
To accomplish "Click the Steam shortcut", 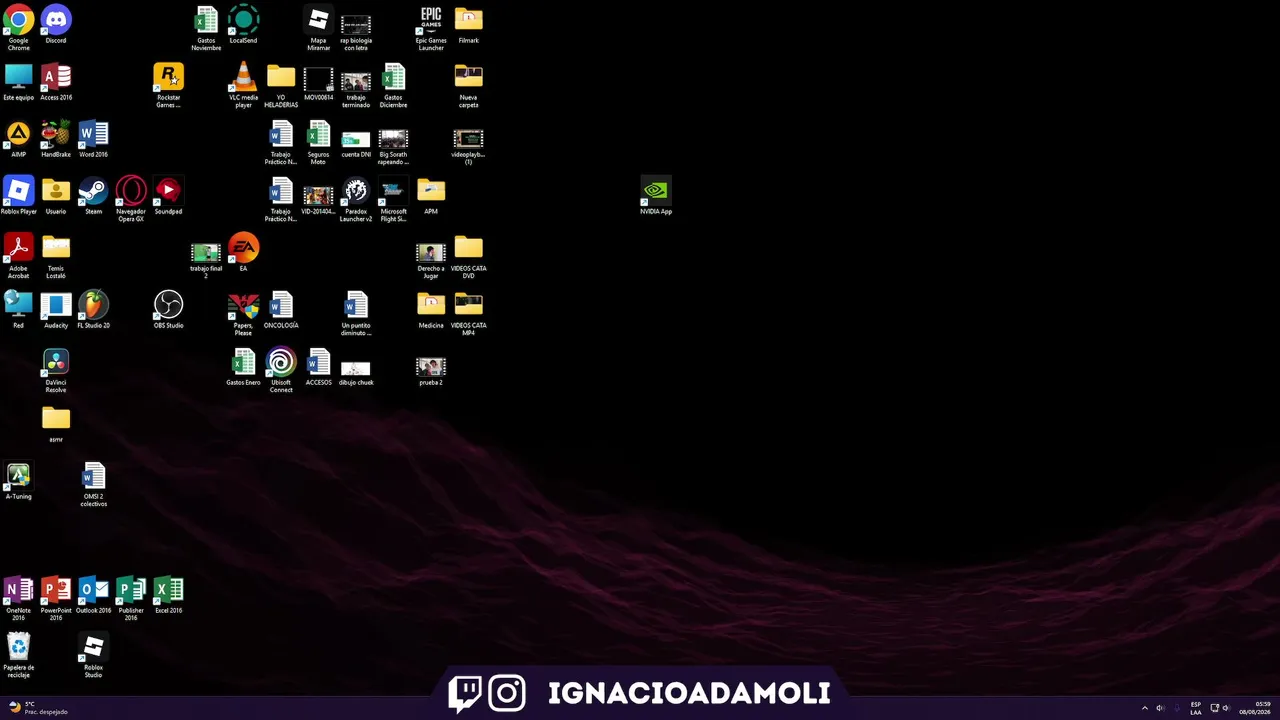I will pyautogui.click(x=93, y=191).
